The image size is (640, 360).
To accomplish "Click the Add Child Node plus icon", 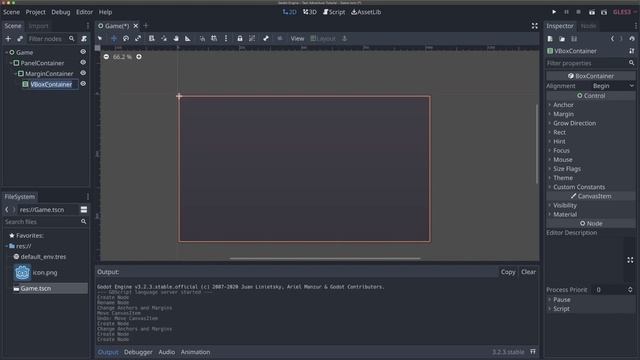I will tap(8, 39).
